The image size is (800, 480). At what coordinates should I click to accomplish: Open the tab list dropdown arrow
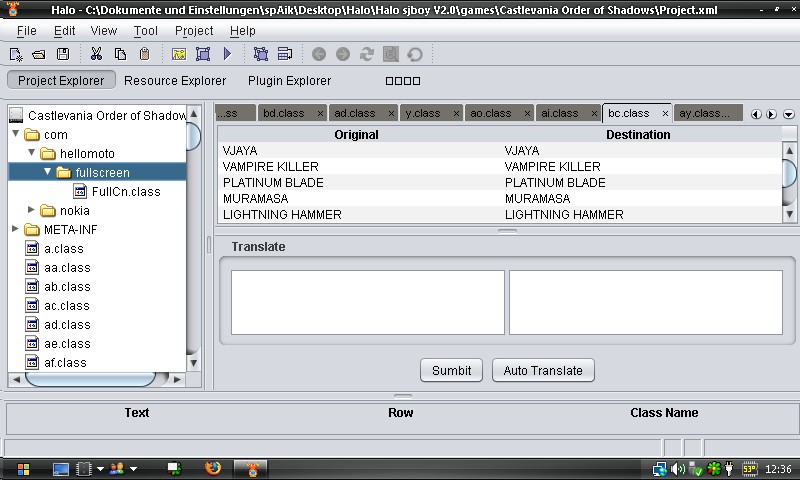(x=789, y=114)
